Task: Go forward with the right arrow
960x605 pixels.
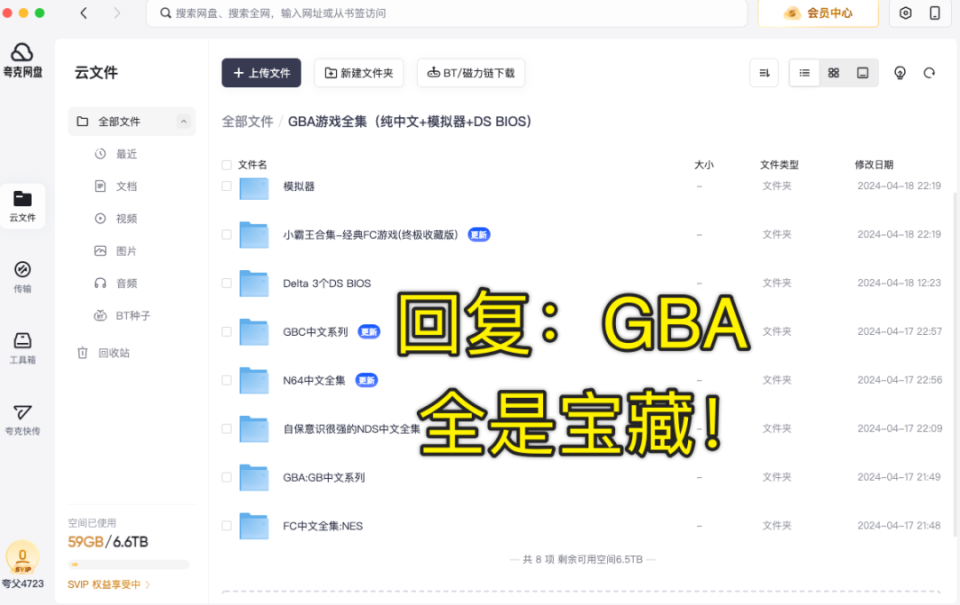Action: coord(117,13)
